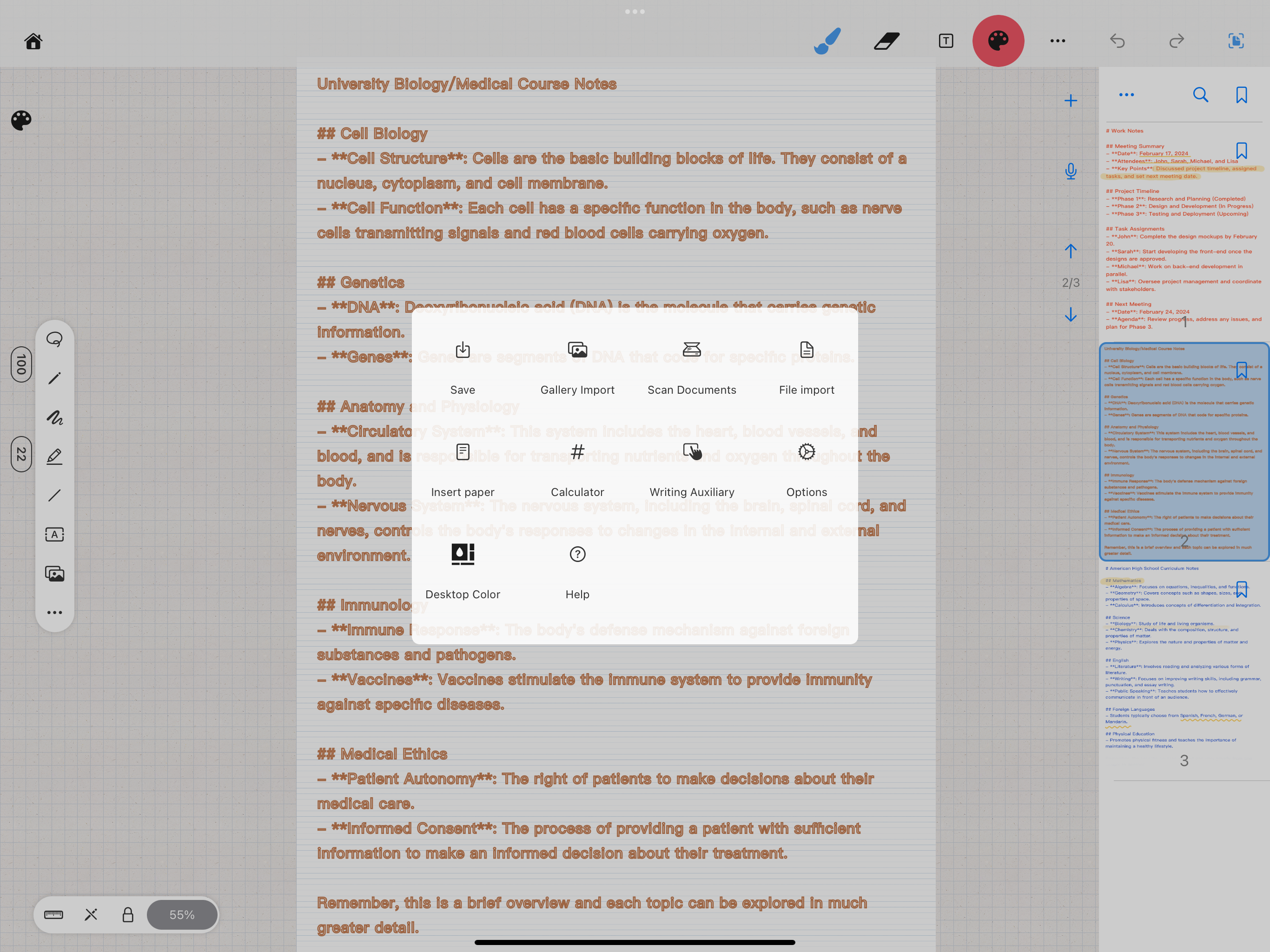Toggle the page lock icon

coord(127,914)
